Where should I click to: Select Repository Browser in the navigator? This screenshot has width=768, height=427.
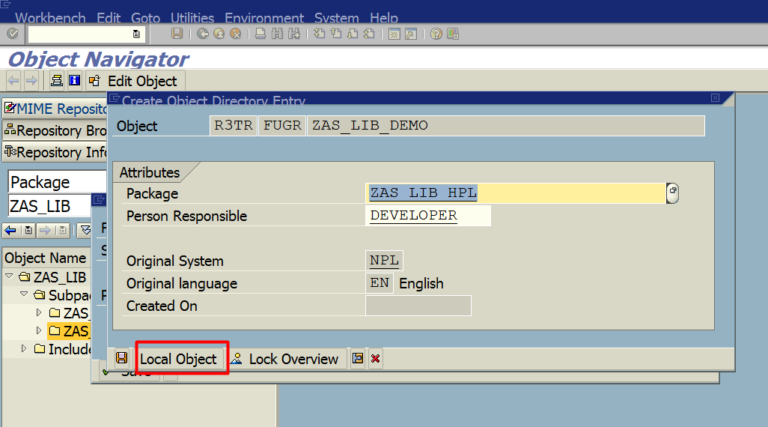pyautogui.click(x=55, y=130)
